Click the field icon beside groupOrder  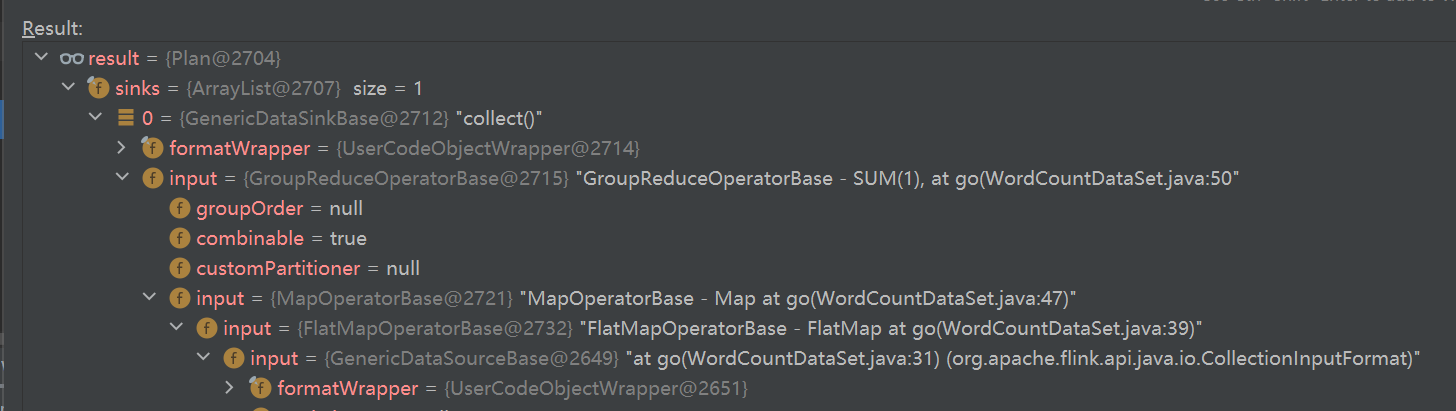click(x=180, y=208)
